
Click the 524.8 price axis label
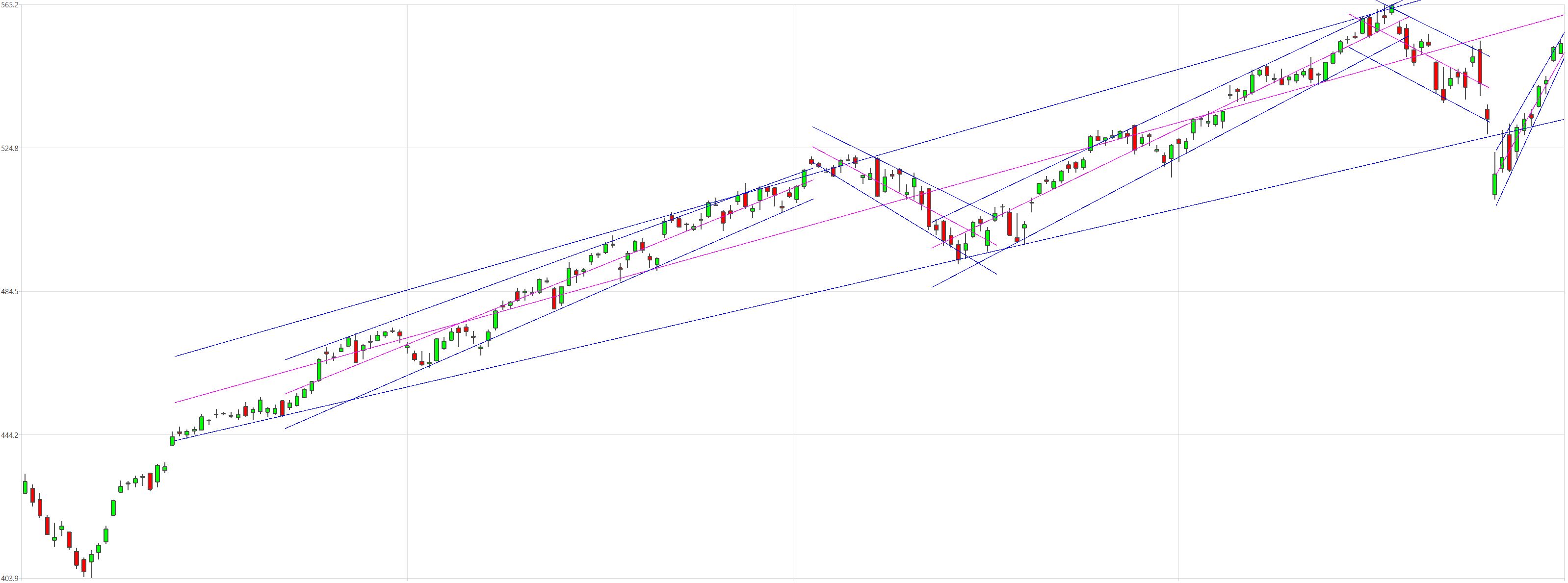tap(10, 148)
